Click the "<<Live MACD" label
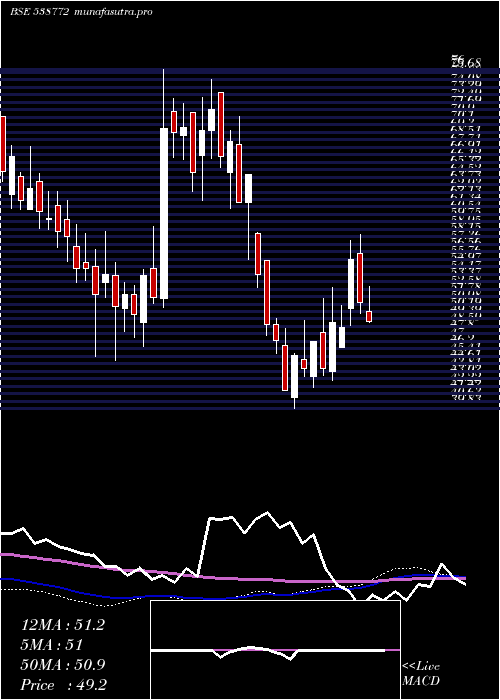This screenshot has height=700, width=500. (421, 674)
